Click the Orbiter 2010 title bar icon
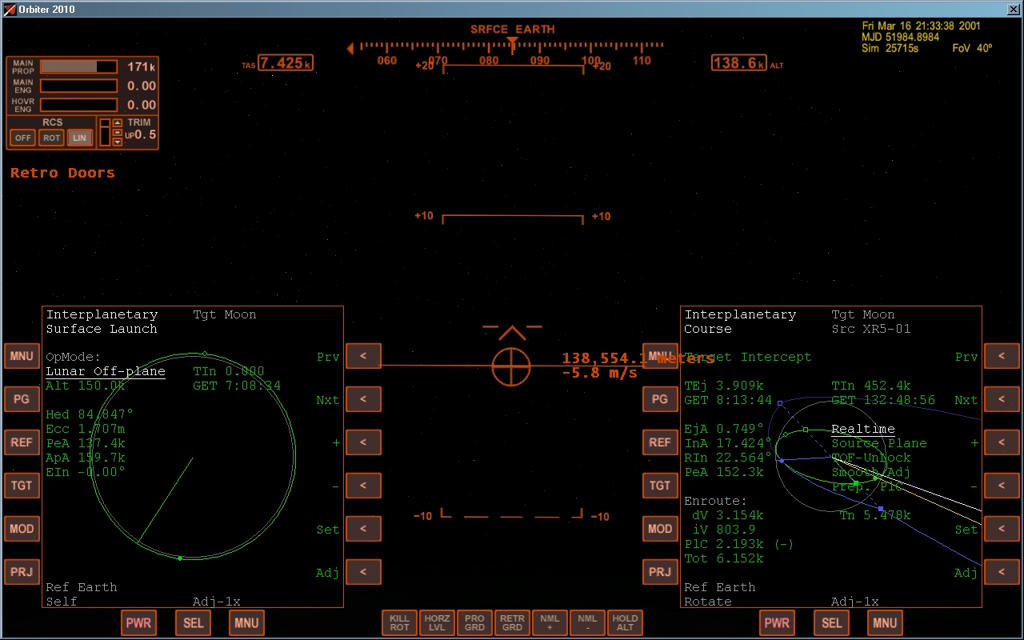Viewport: 1024px width, 640px height. 9,9
